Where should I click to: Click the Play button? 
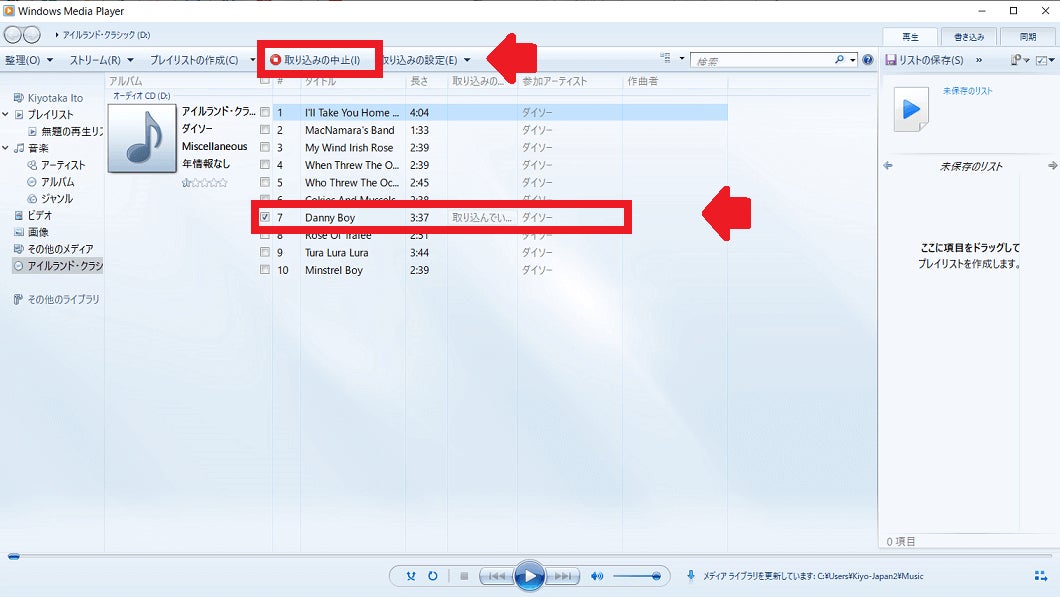point(529,576)
